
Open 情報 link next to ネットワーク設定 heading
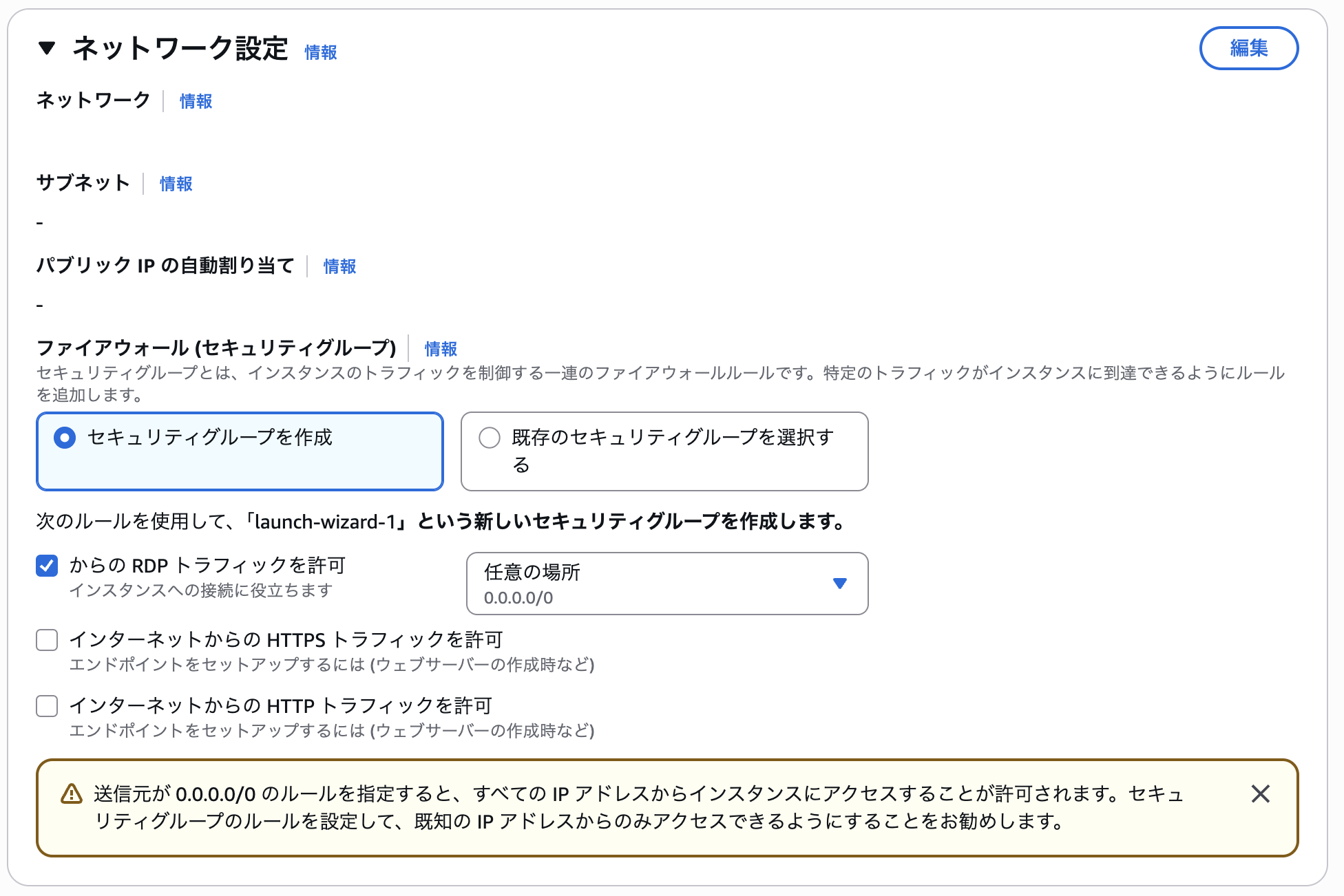320,52
